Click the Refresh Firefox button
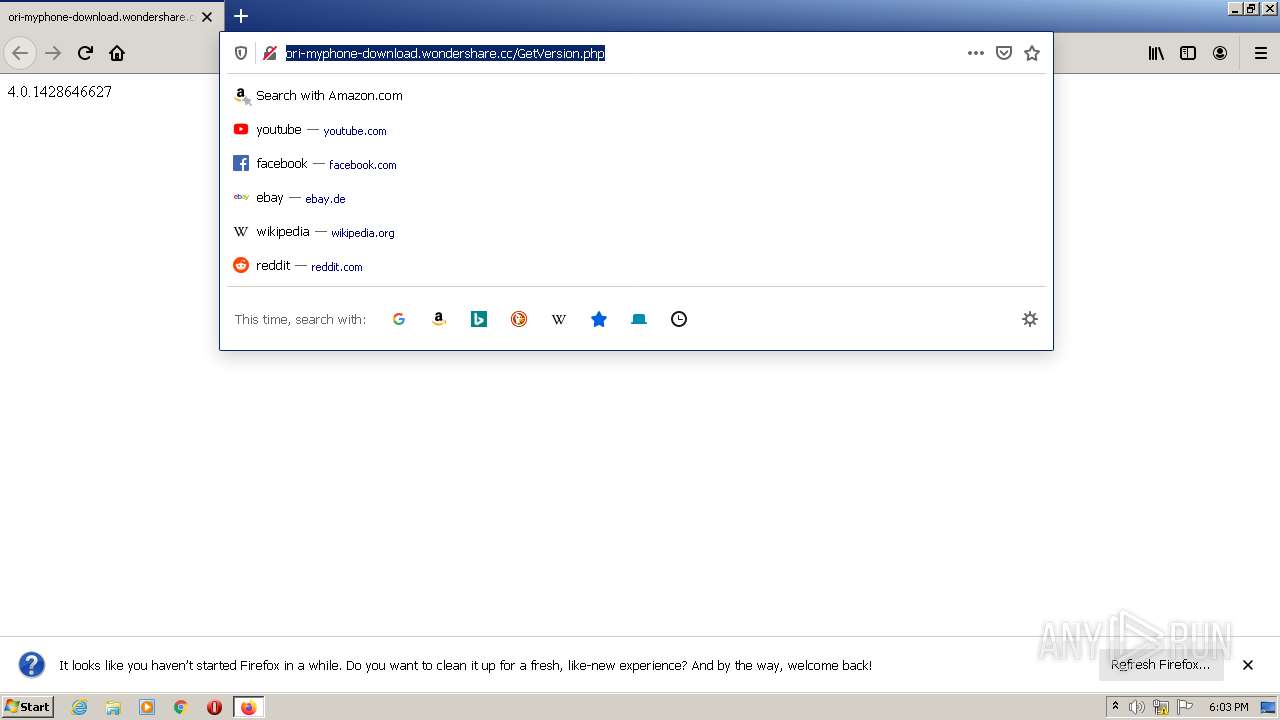Screen dimensions: 1280x720 (1161, 665)
